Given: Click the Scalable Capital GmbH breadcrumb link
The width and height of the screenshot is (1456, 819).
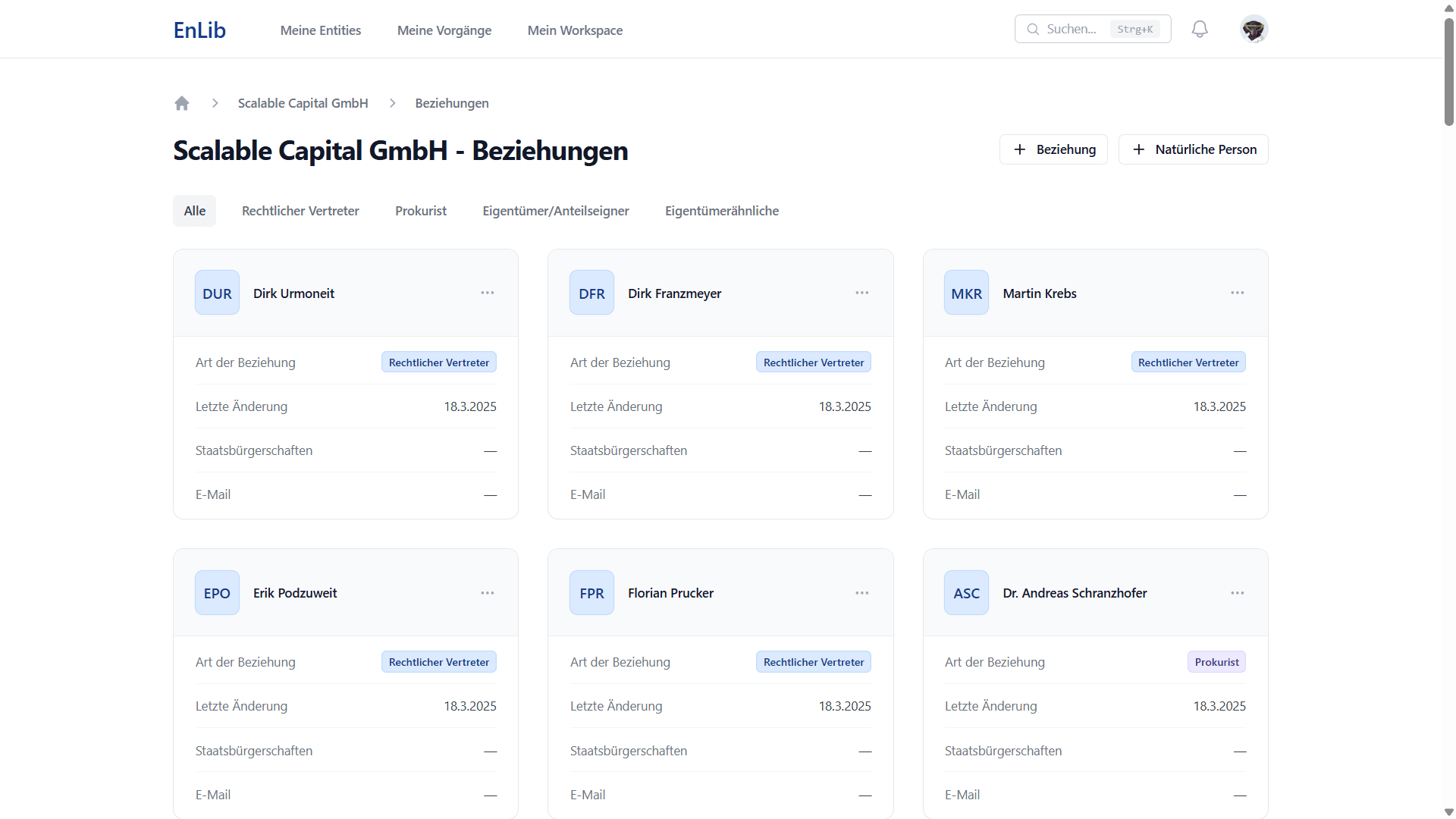Looking at the screenshot, I should [303, 103].
